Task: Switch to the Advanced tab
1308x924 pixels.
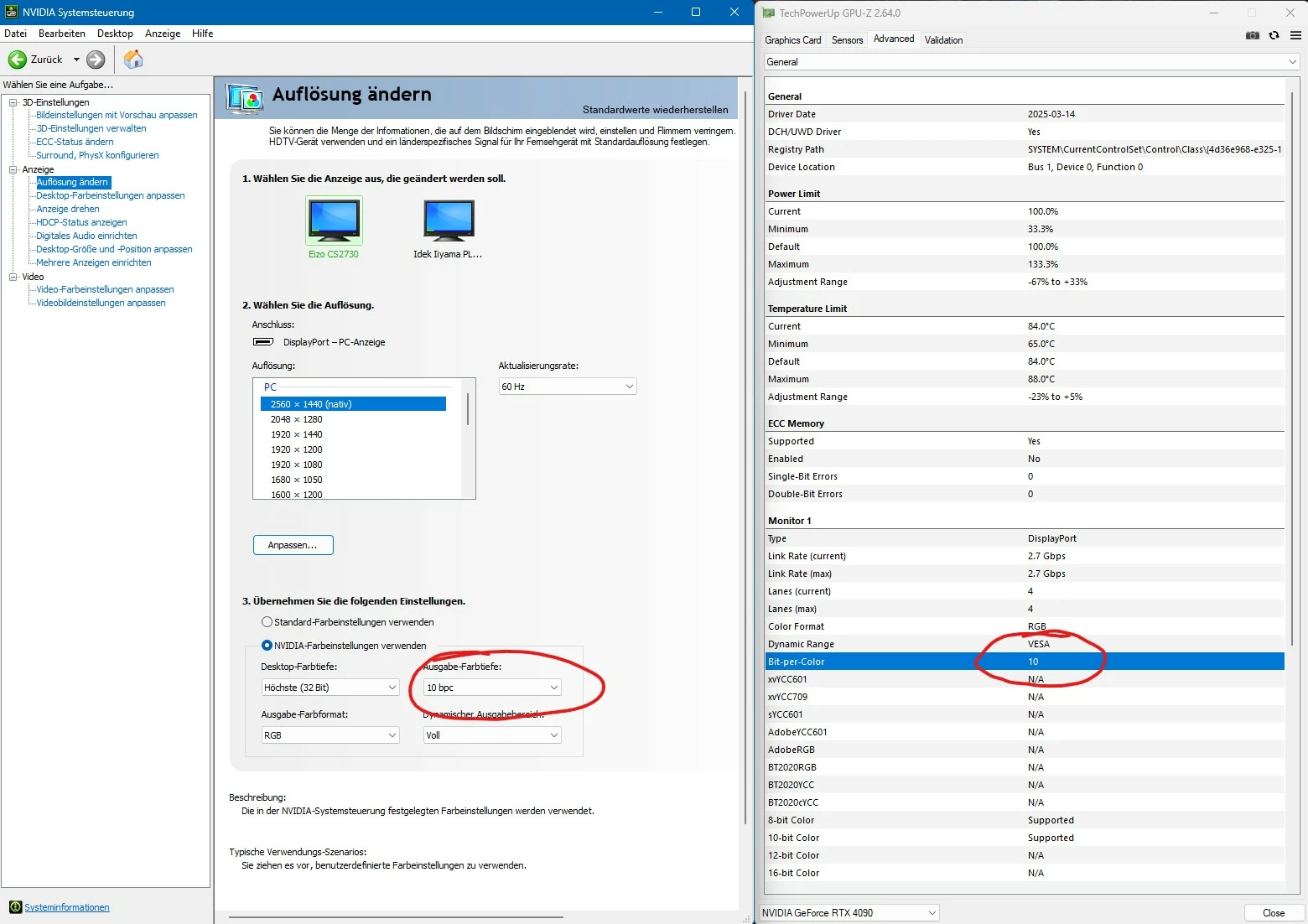Action: pos(894,39)
